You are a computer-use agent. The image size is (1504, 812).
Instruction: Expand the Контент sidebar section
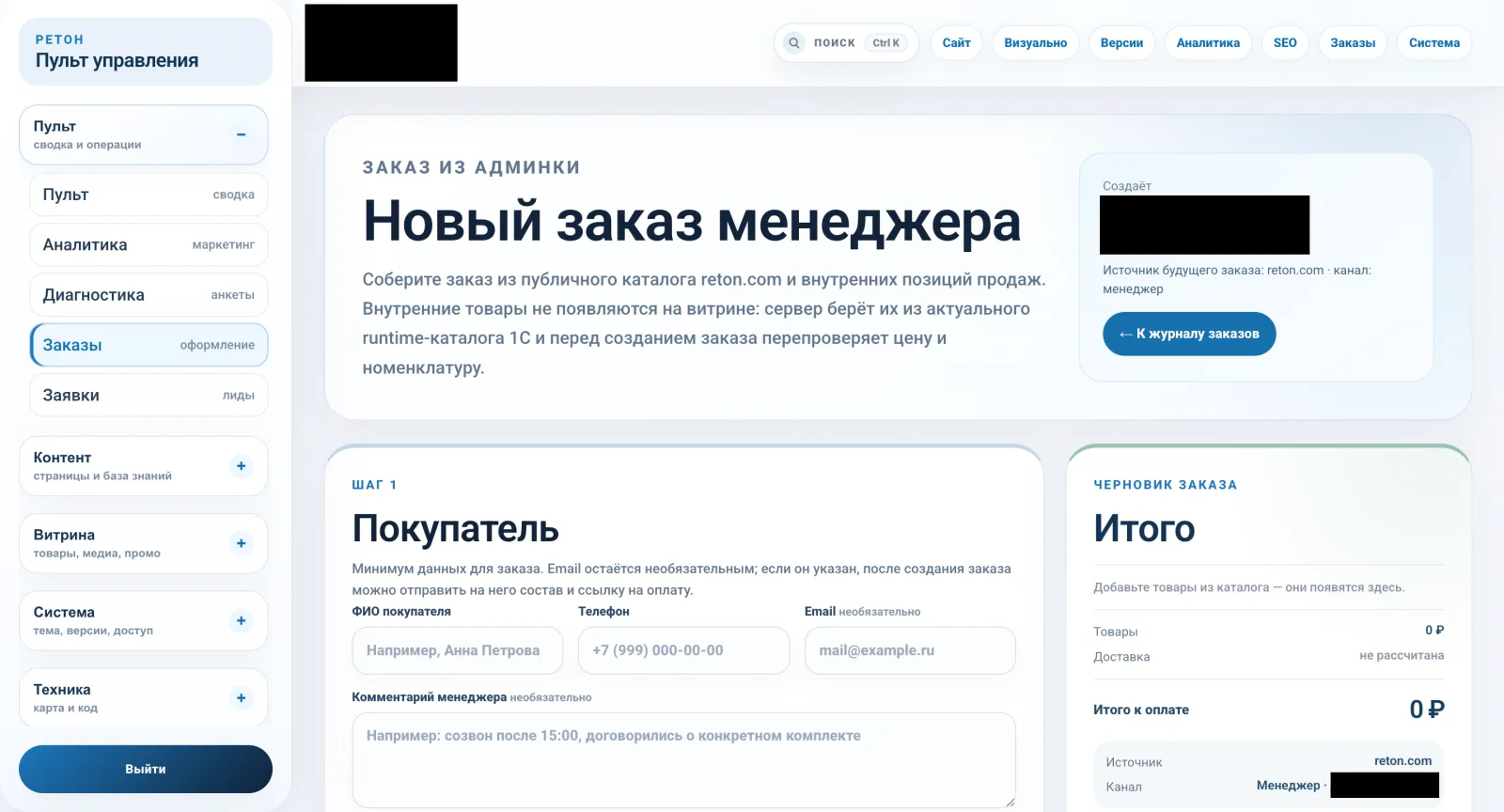click(x=242, y=466)
